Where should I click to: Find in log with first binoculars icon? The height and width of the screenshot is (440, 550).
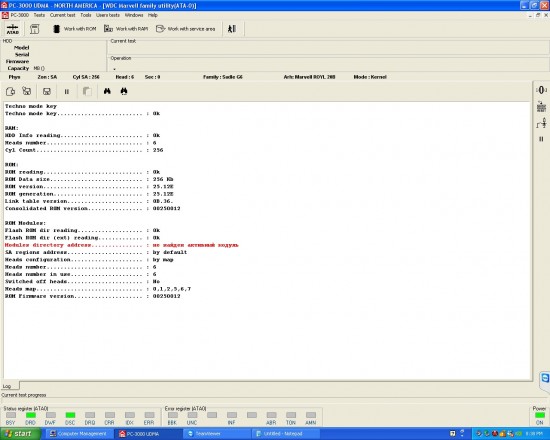[x=107, y=91]
